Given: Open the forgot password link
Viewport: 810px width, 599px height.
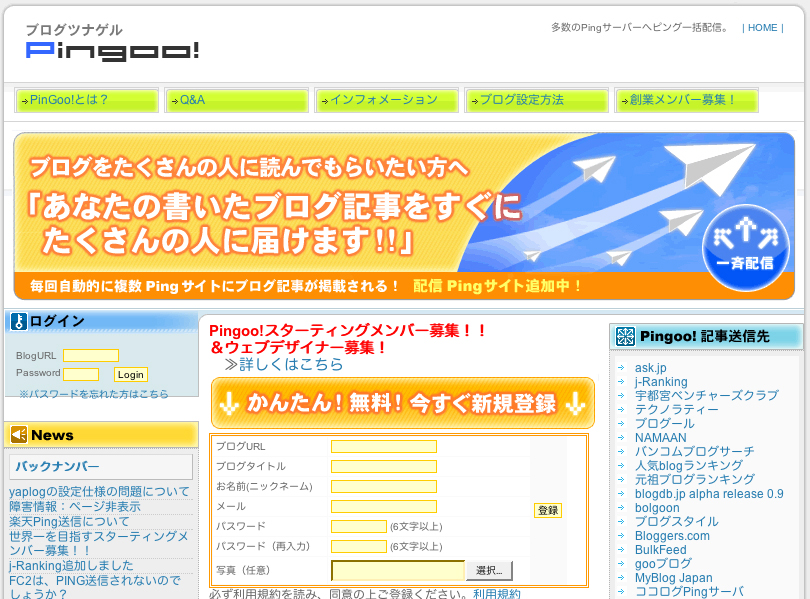Looking at the screenshot, I should click(94, 394).
